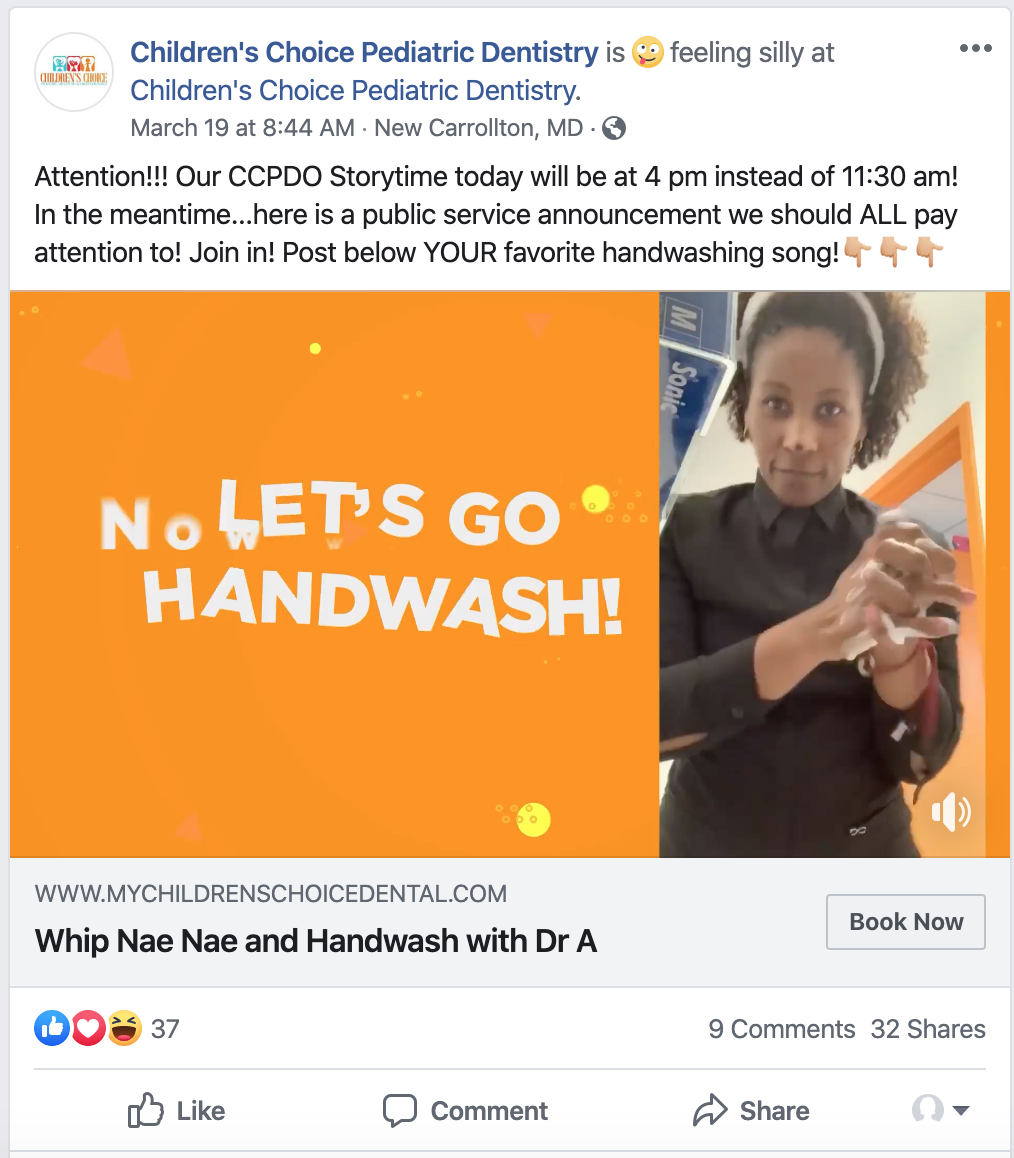Open the three-dot post options menu
1014x1158 pixels.
pos(975,48)
